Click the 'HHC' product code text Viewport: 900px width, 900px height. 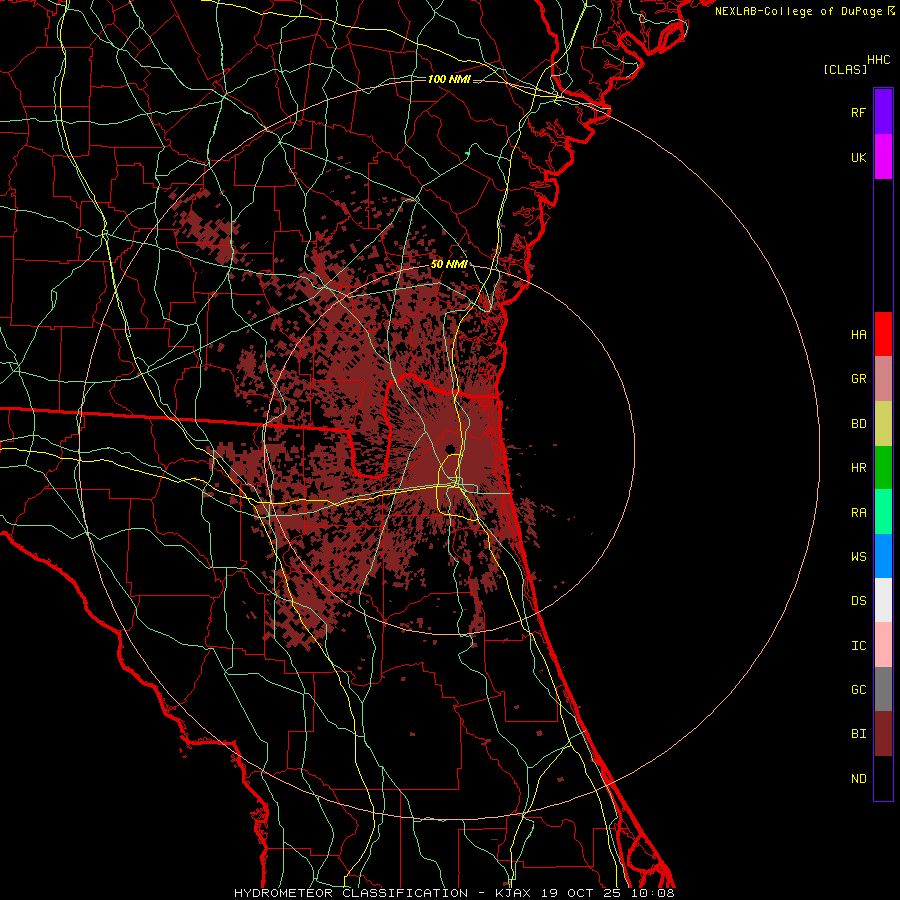pos(879,60)
